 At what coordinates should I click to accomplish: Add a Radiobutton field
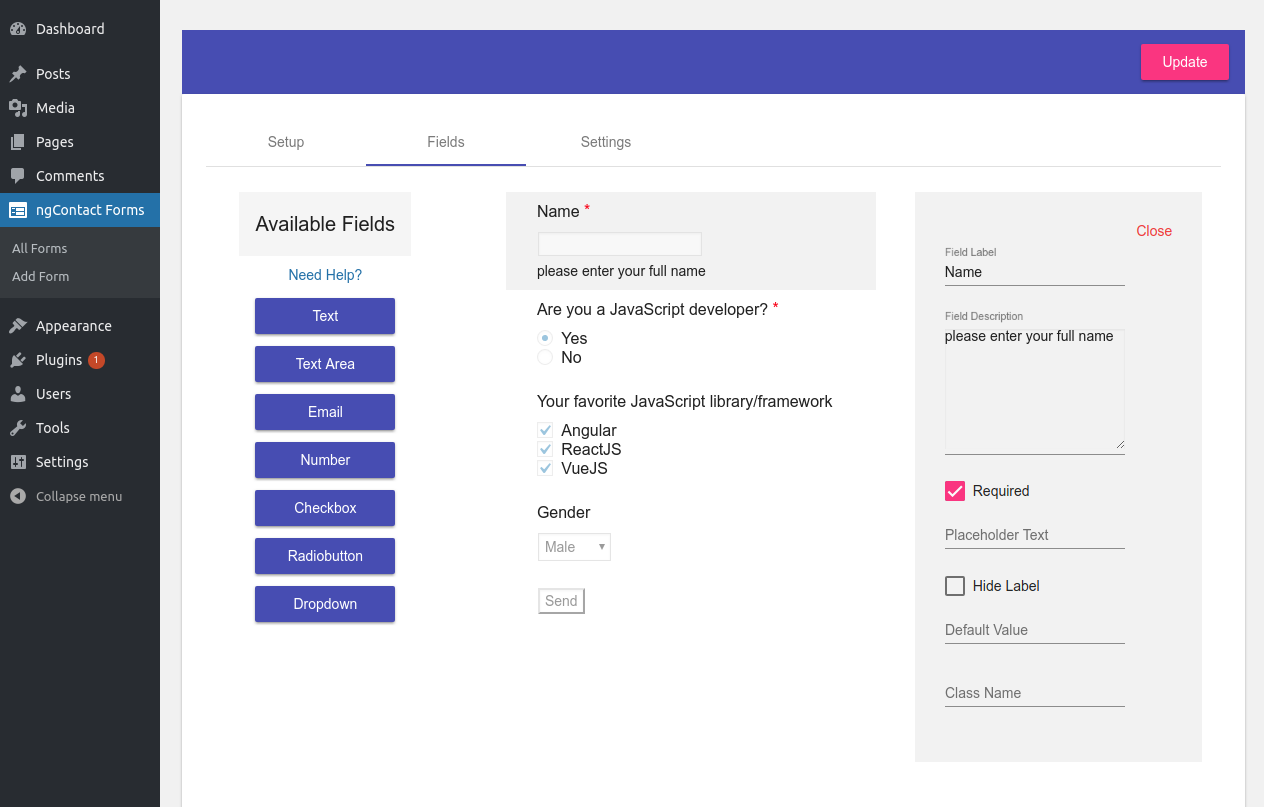point(325,556)
